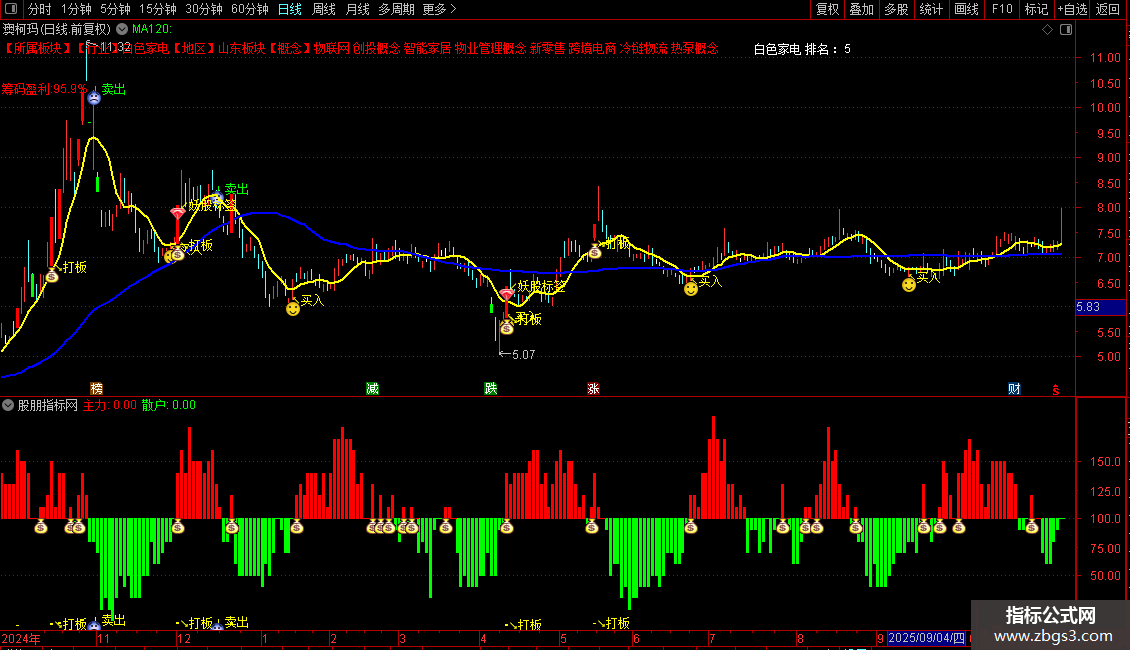This screenshot has height=650, width=1130.
Task: Click the 5.07 low price label
Action: pos(523,355)
